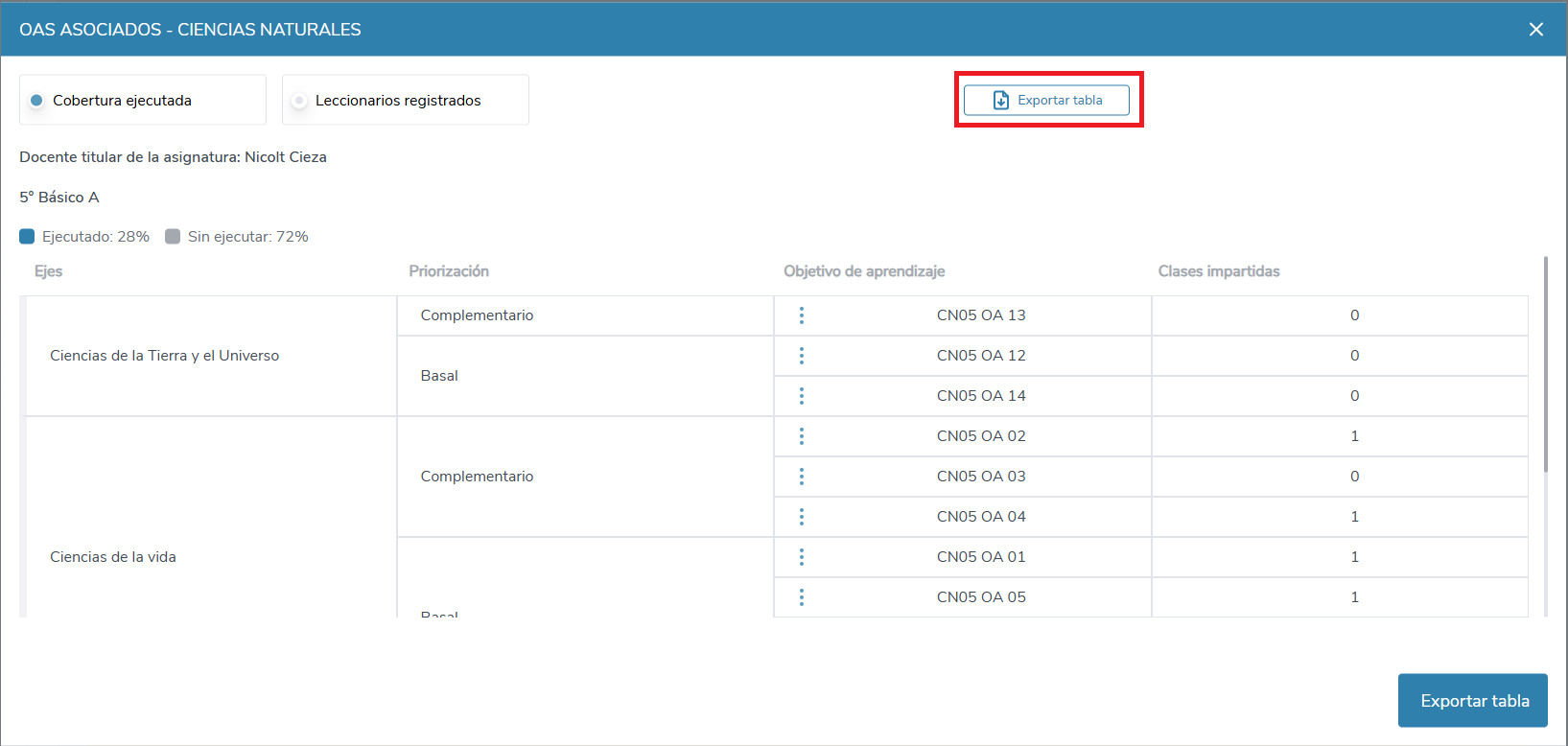Click CN05 OA 12 objective label
The width and height of the screenshot is (1568, 746).
click(x=981, y=356)
